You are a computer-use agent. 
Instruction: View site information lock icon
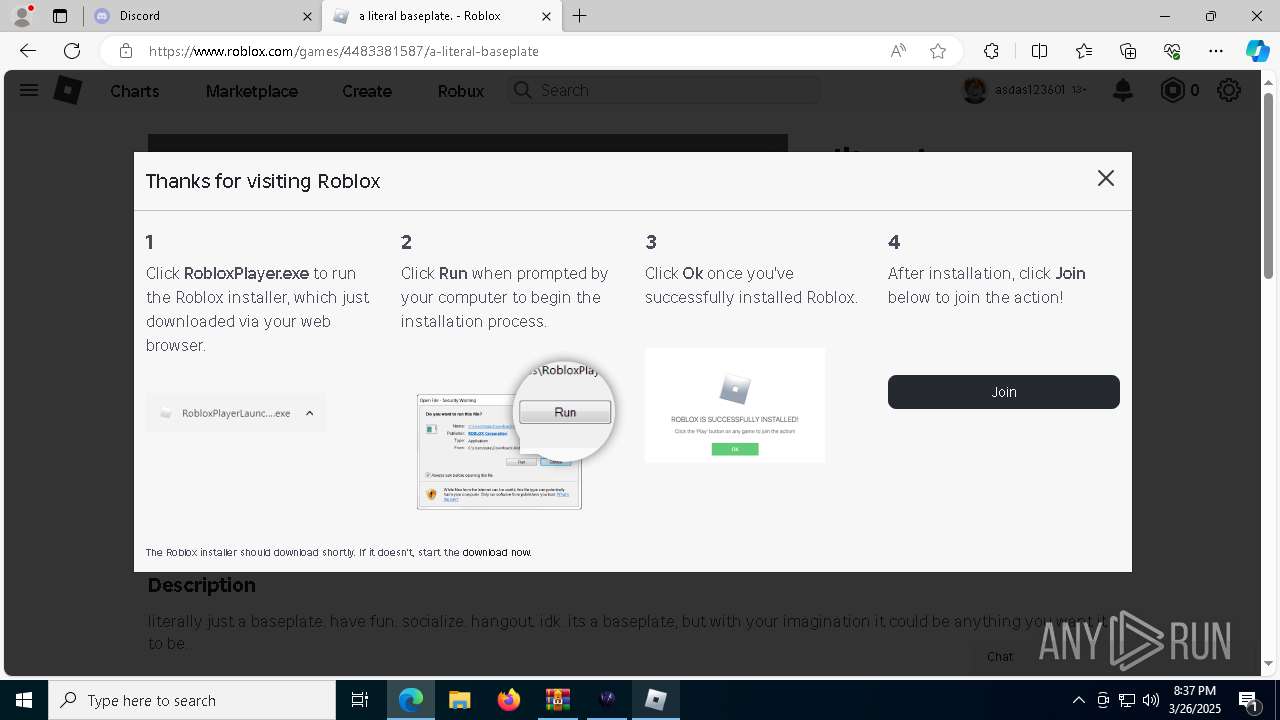[125, 51]
